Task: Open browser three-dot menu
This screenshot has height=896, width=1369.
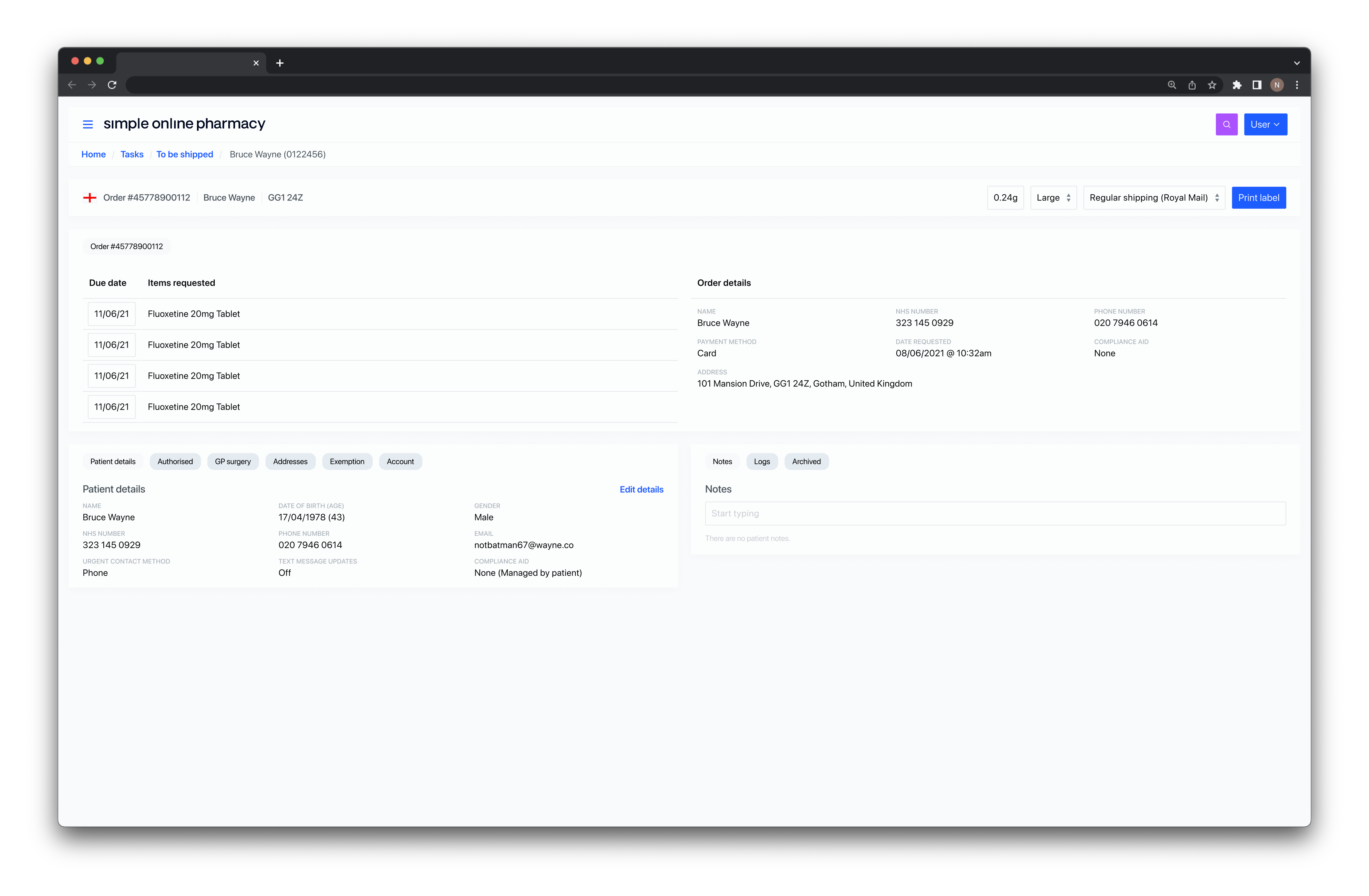Action: pyautogui.click(x=1297, y=85)
